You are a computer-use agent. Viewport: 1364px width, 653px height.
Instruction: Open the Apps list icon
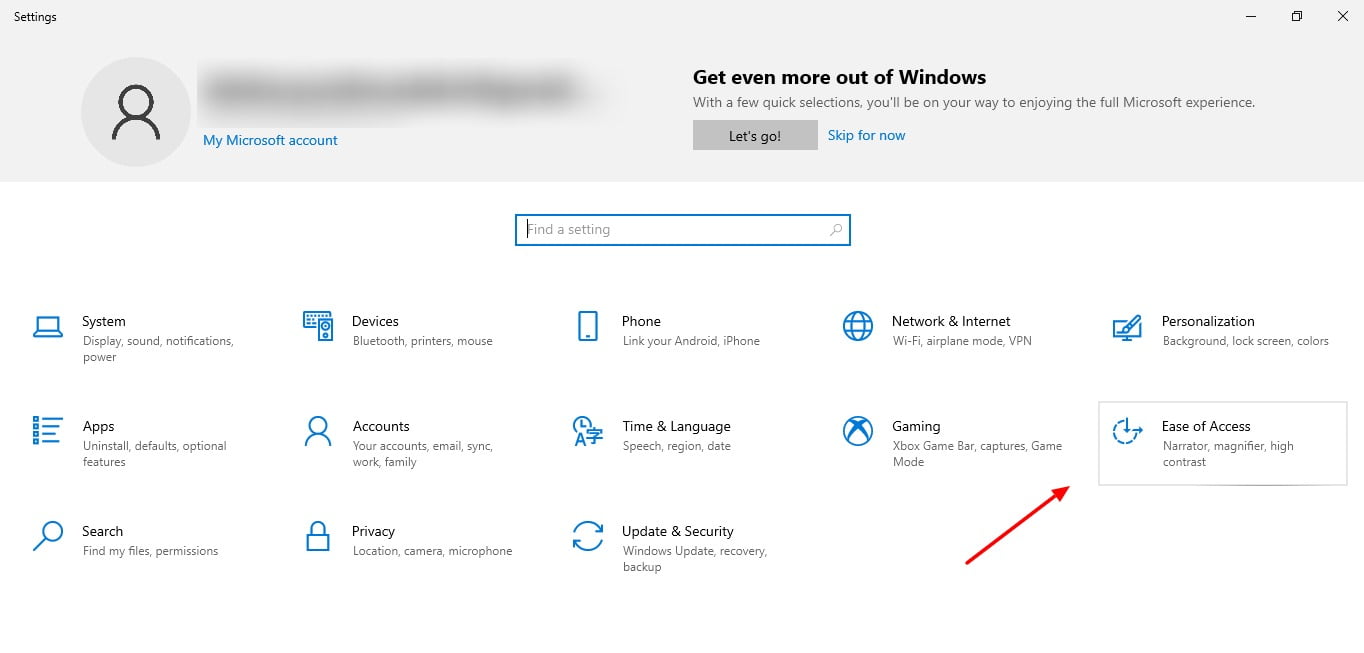click(x=47, y=430)
